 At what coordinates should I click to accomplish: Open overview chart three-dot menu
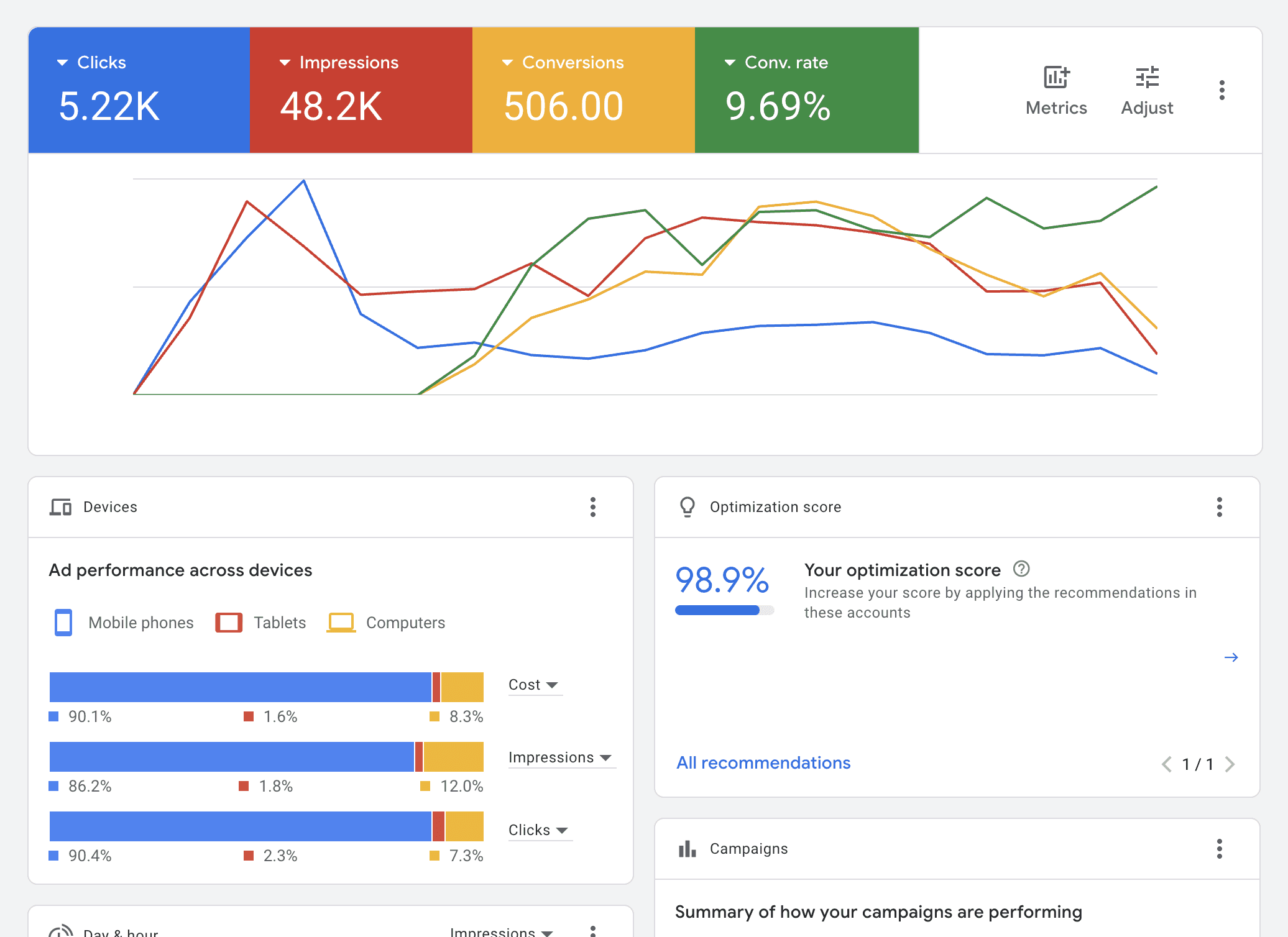[x=1221, y=90]
